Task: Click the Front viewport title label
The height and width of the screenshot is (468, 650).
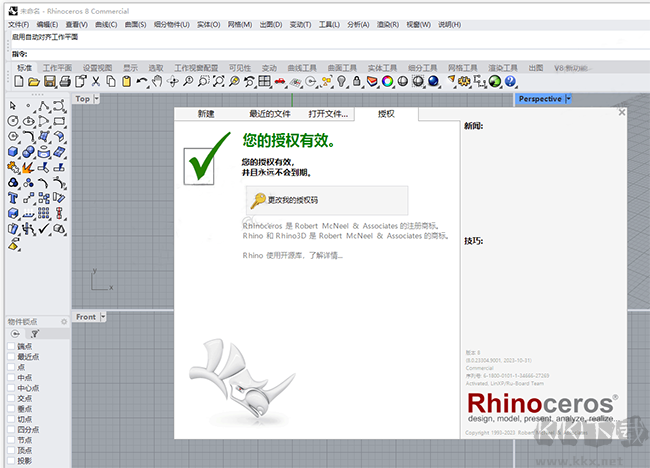Action: coord(86,317)
